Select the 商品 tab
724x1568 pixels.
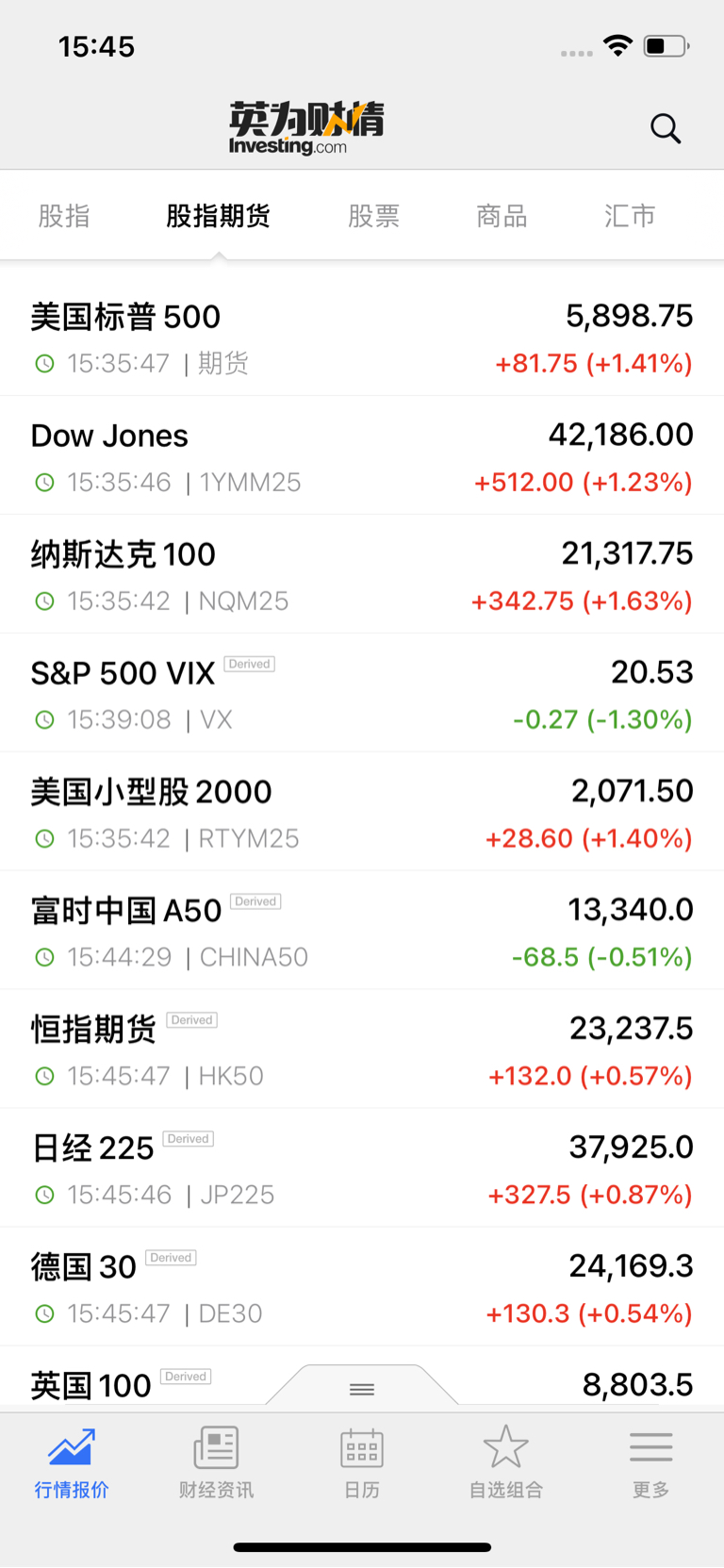(502, 216)
